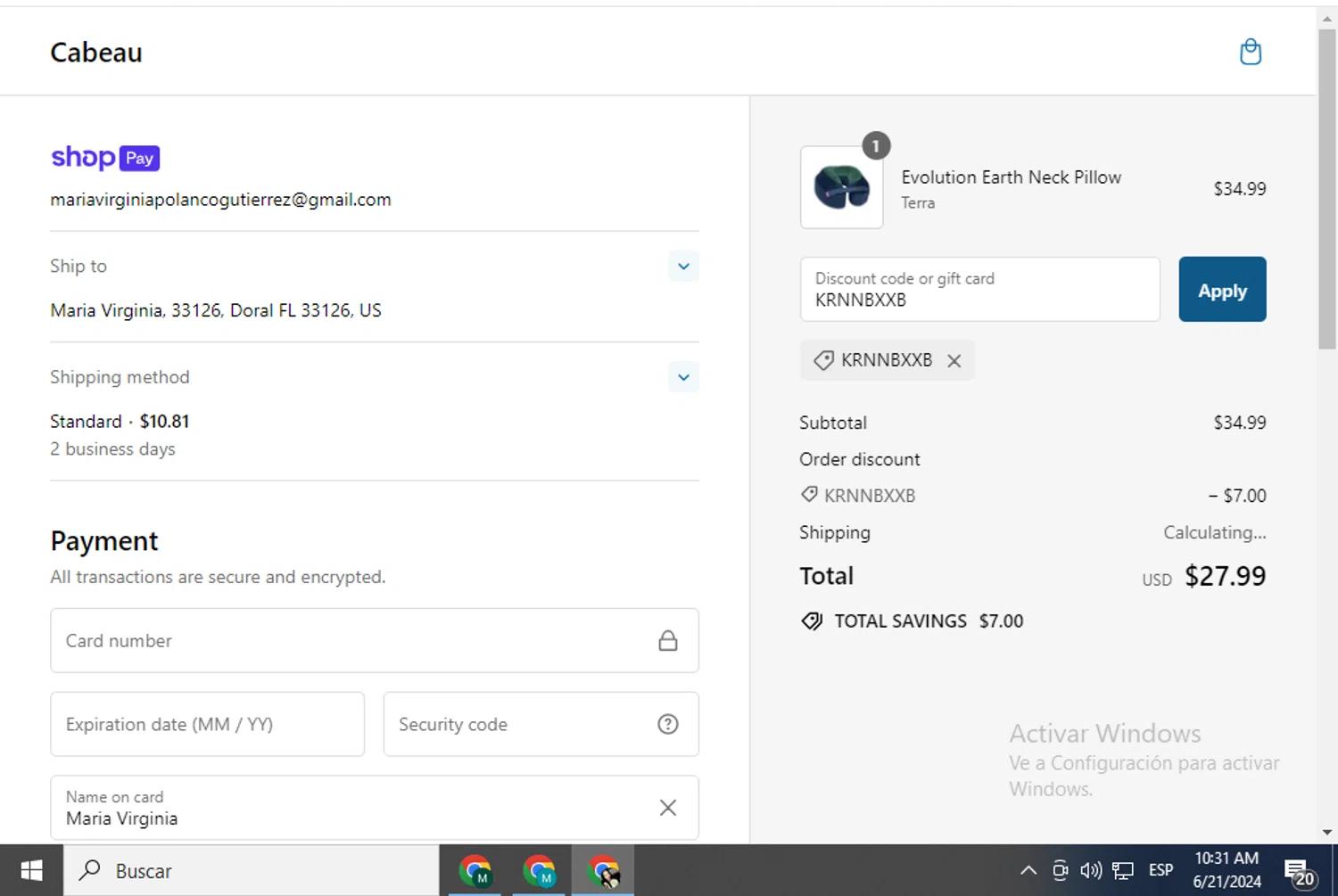1338x896 pixels.
Task: Open the Windows Start menu
Action: point(31,870)
